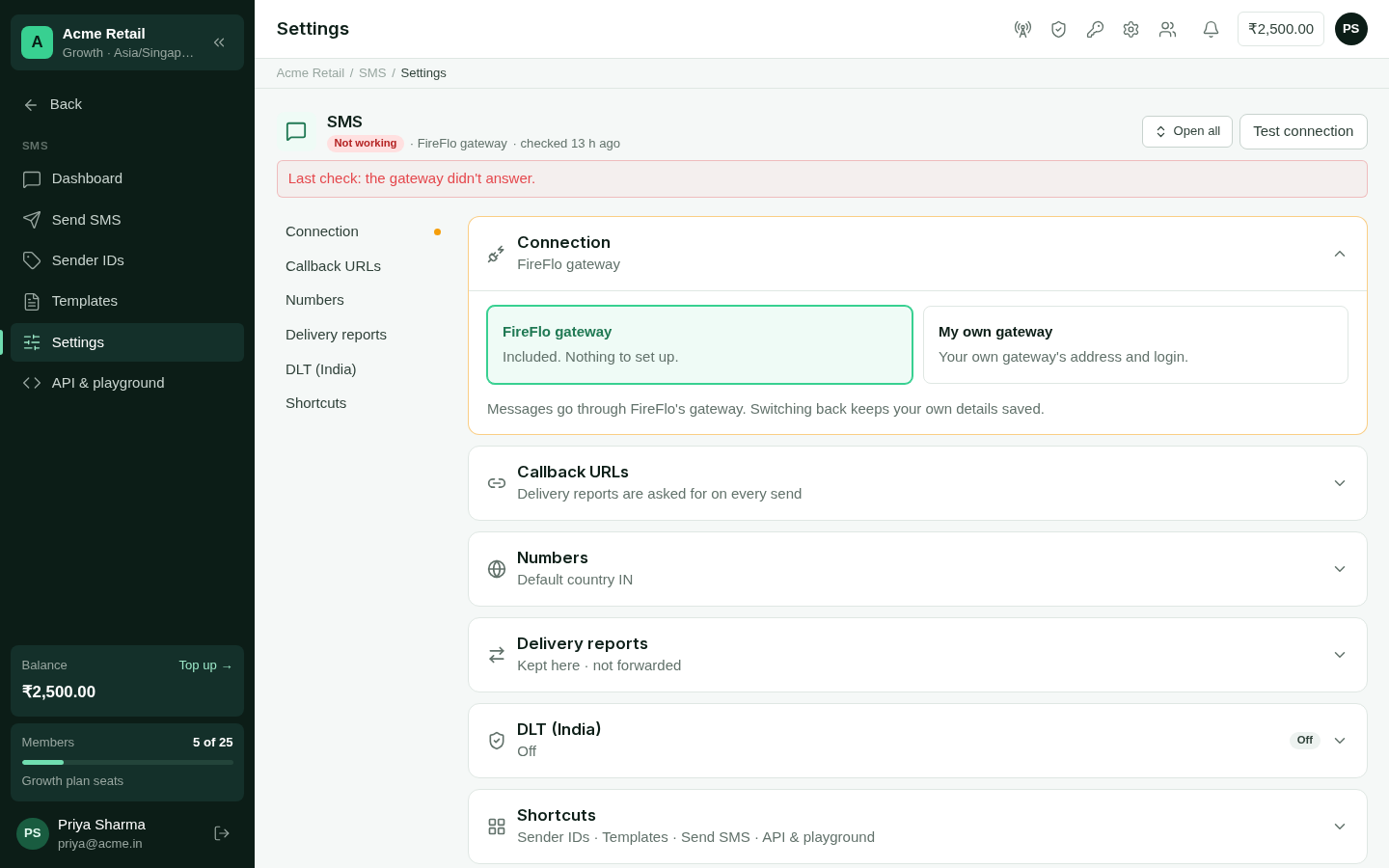Image resolution: width=1389 pixels, height=868 pixels.
Task: Jump to Numbers in section list
Action: (x=363, y=300)
